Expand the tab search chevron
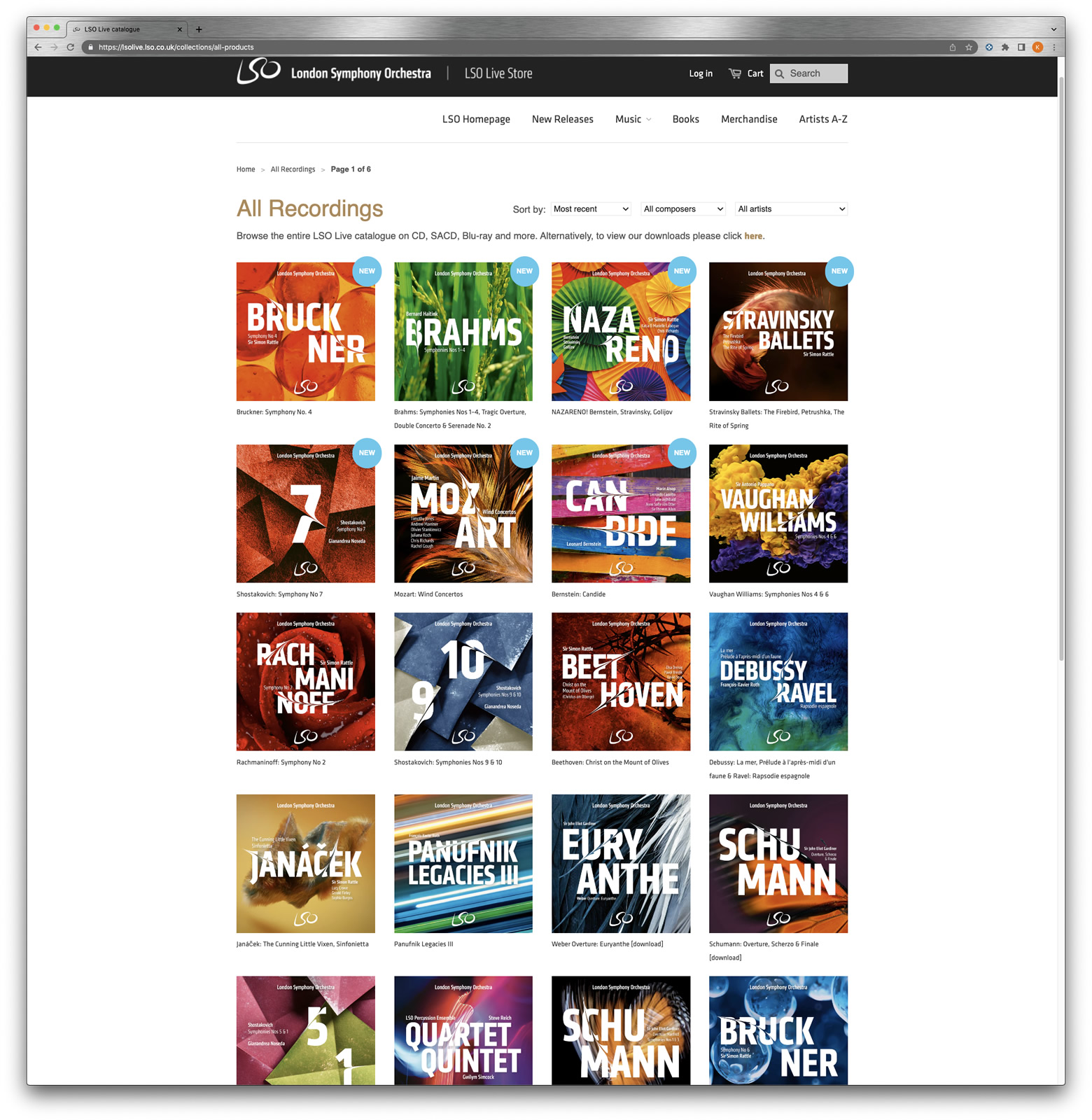The image size is (1092, 1120). 1053,29
